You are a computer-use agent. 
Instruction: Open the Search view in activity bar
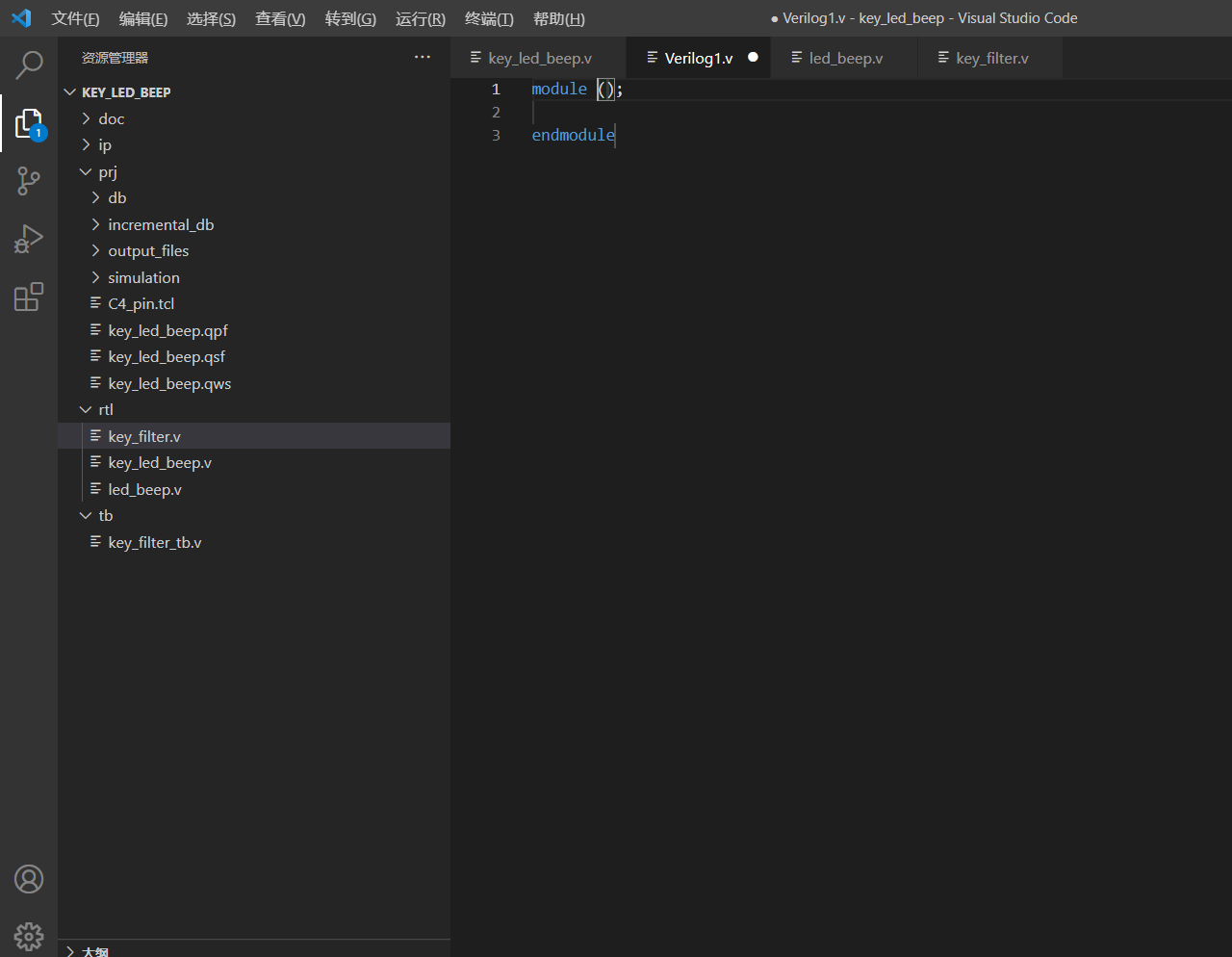[x=29, y=65]
